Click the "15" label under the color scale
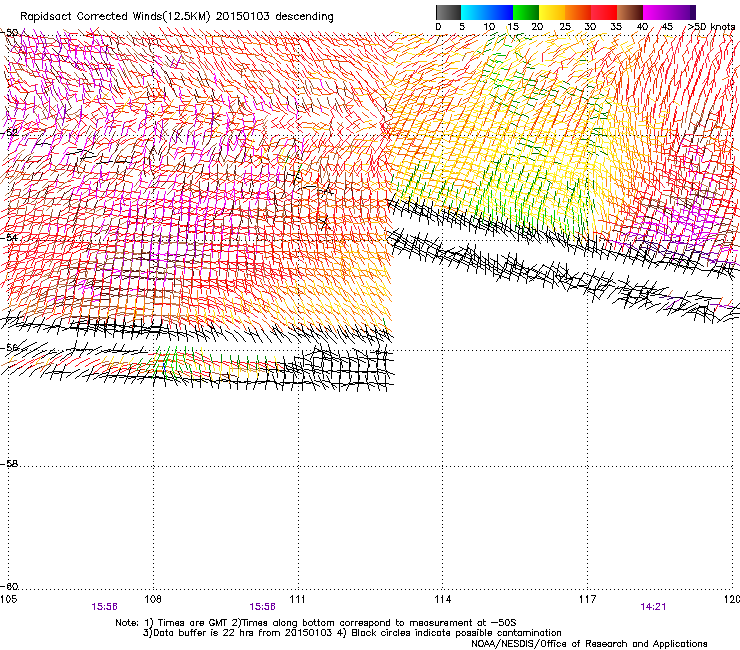 coord(513,27)
